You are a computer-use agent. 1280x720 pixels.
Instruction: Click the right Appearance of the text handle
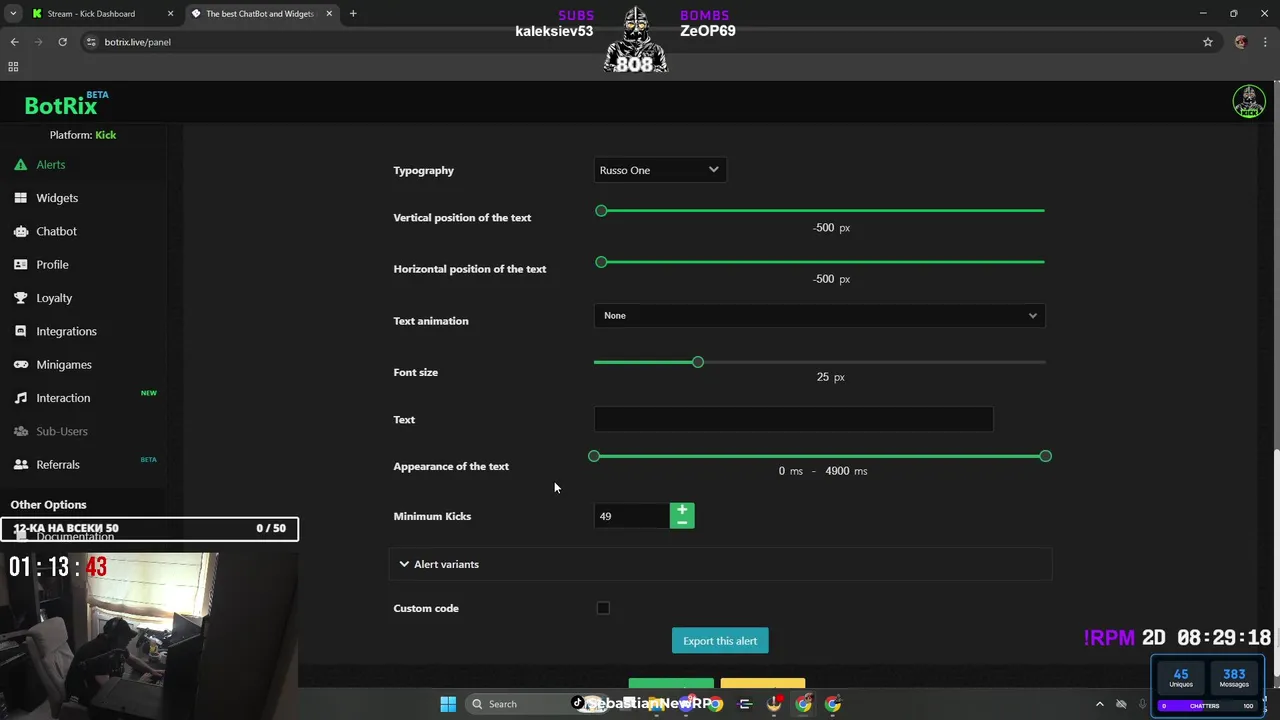[1045, 456]
